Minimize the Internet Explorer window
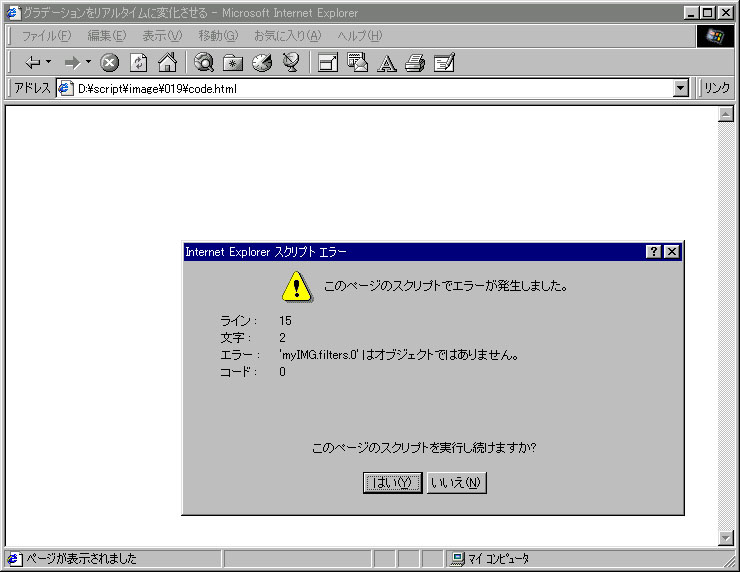740x572 pixels. point(691,13)
